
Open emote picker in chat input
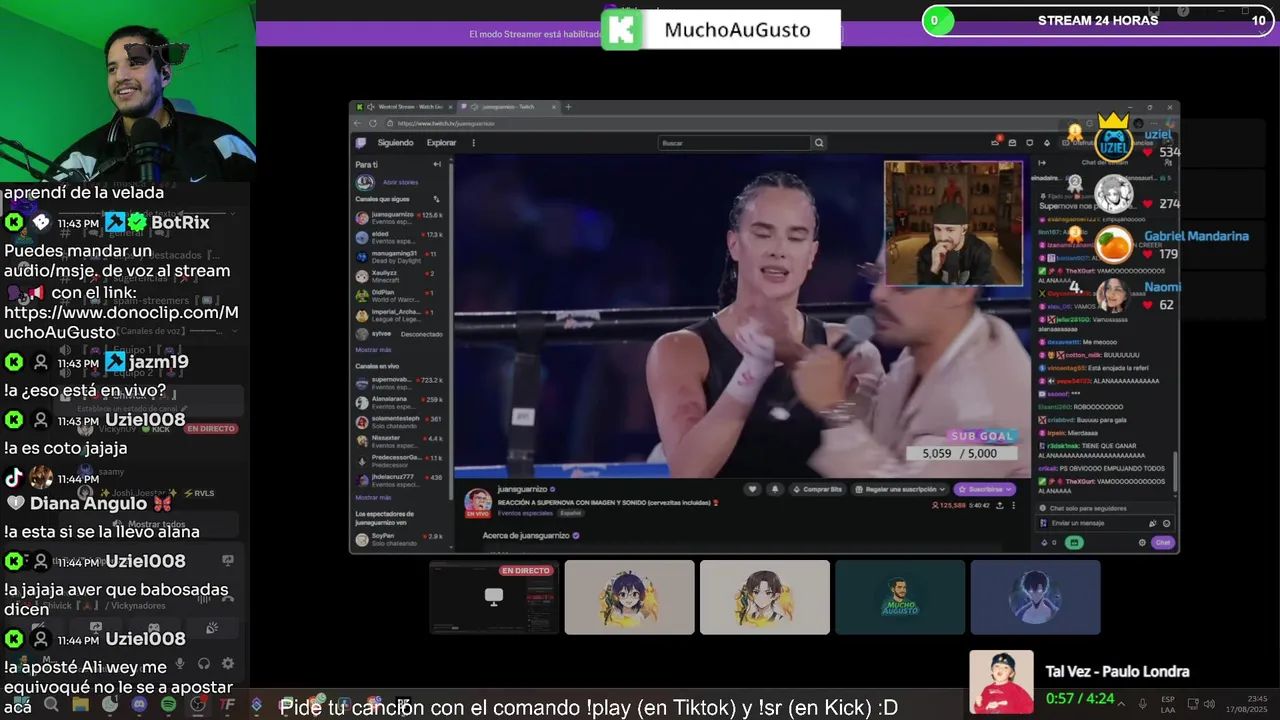click(1166, 523)
